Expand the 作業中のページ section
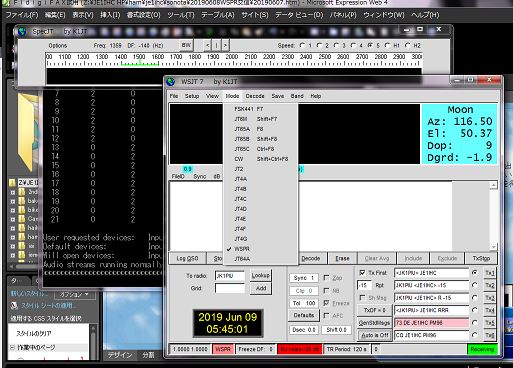The width and height of the screenshot is (513, 368). pyautogui.click(x=12, y=347)
